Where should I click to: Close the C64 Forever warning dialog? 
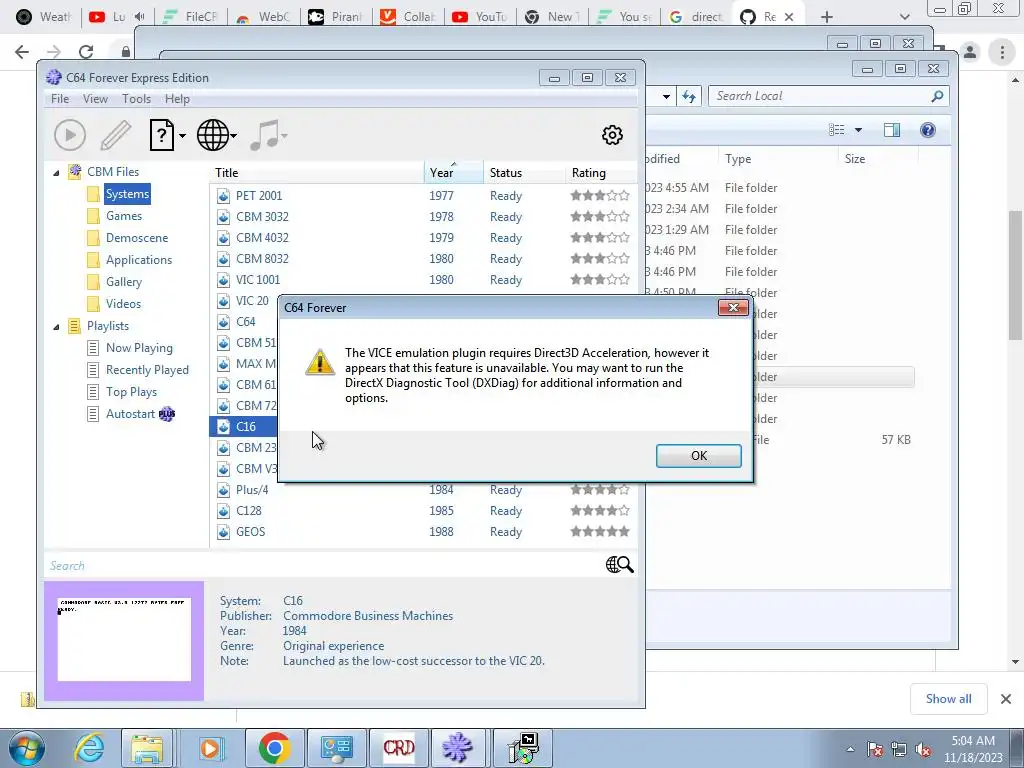[x=733, y=308]
